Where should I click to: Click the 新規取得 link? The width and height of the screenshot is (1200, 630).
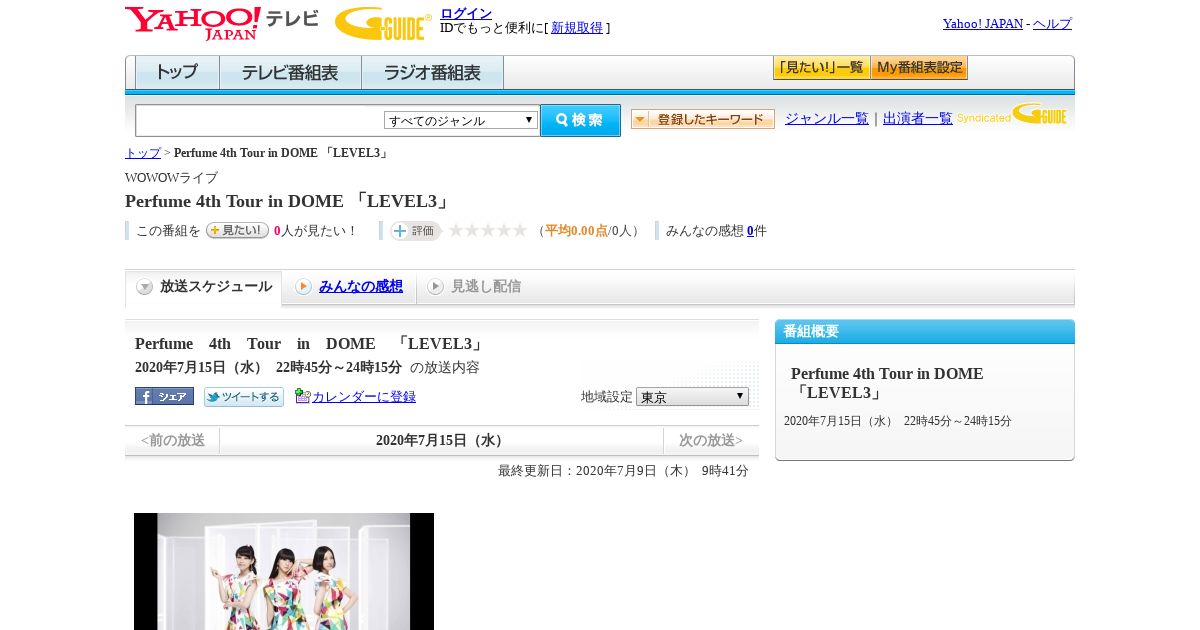pyautogui.click(x=577, y=28)
